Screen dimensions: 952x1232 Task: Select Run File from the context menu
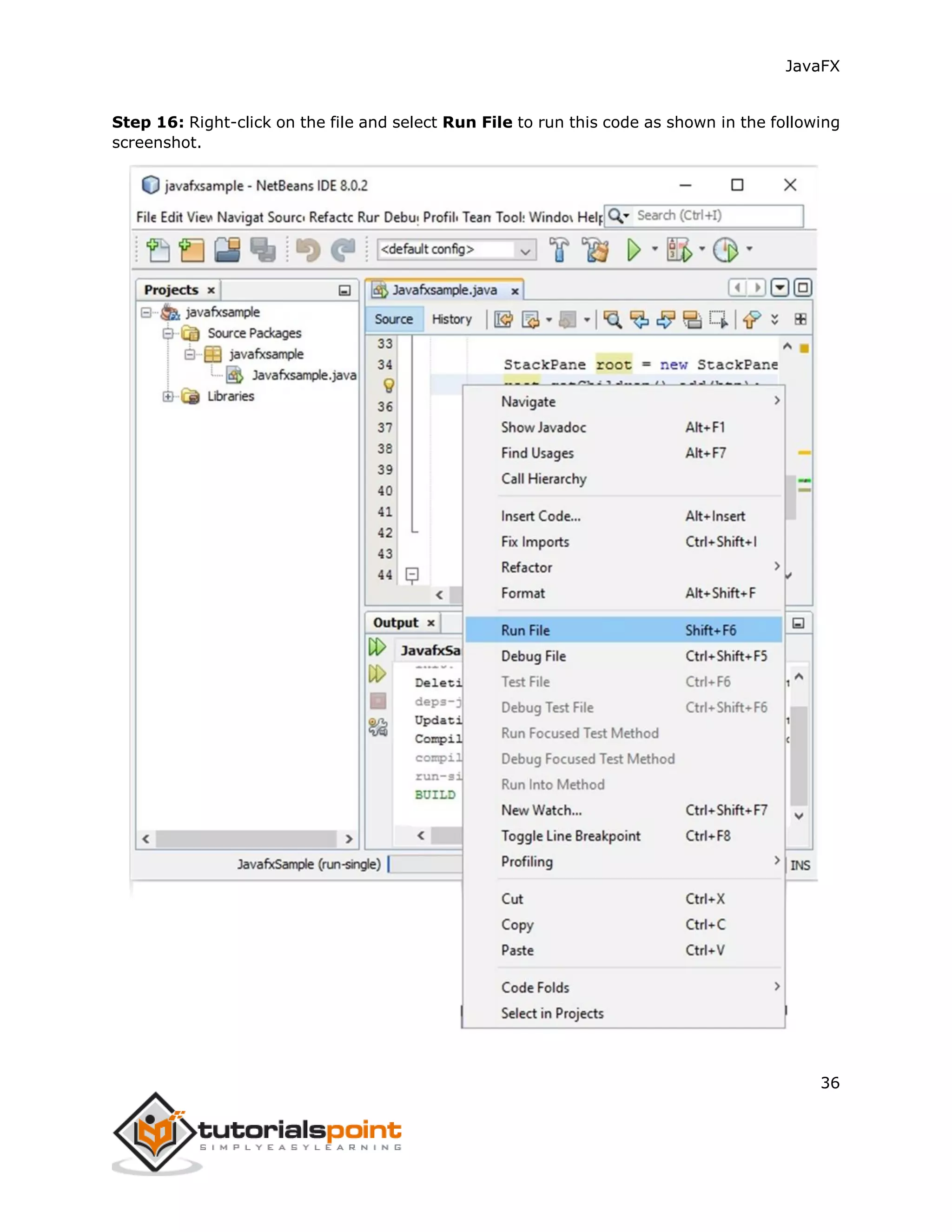tap(624, 630)
